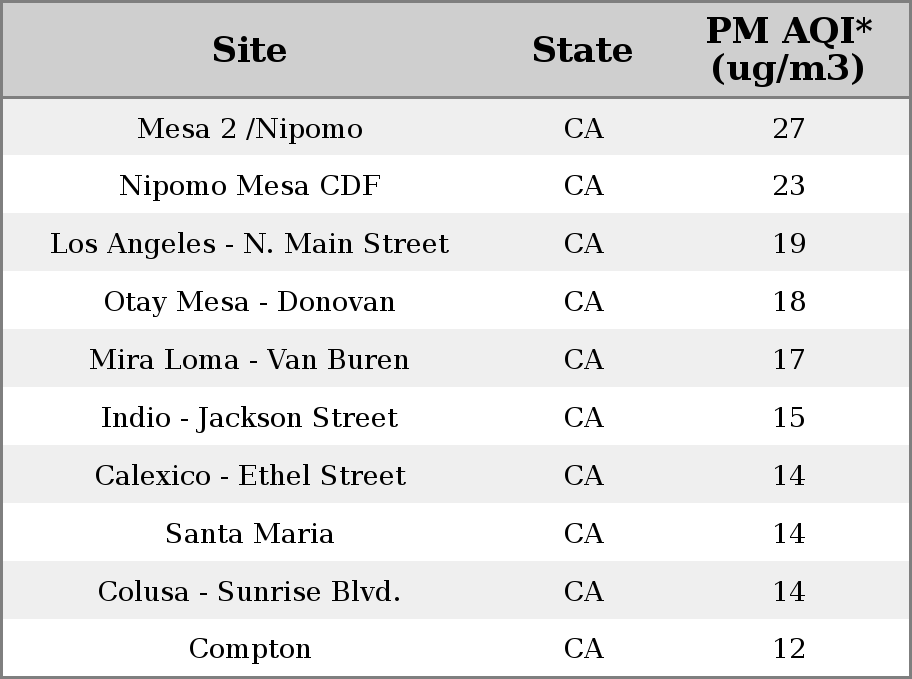912x679 pixels.
Task: Click Los Angeles - N. Main Street
Action: pos(250,243)
